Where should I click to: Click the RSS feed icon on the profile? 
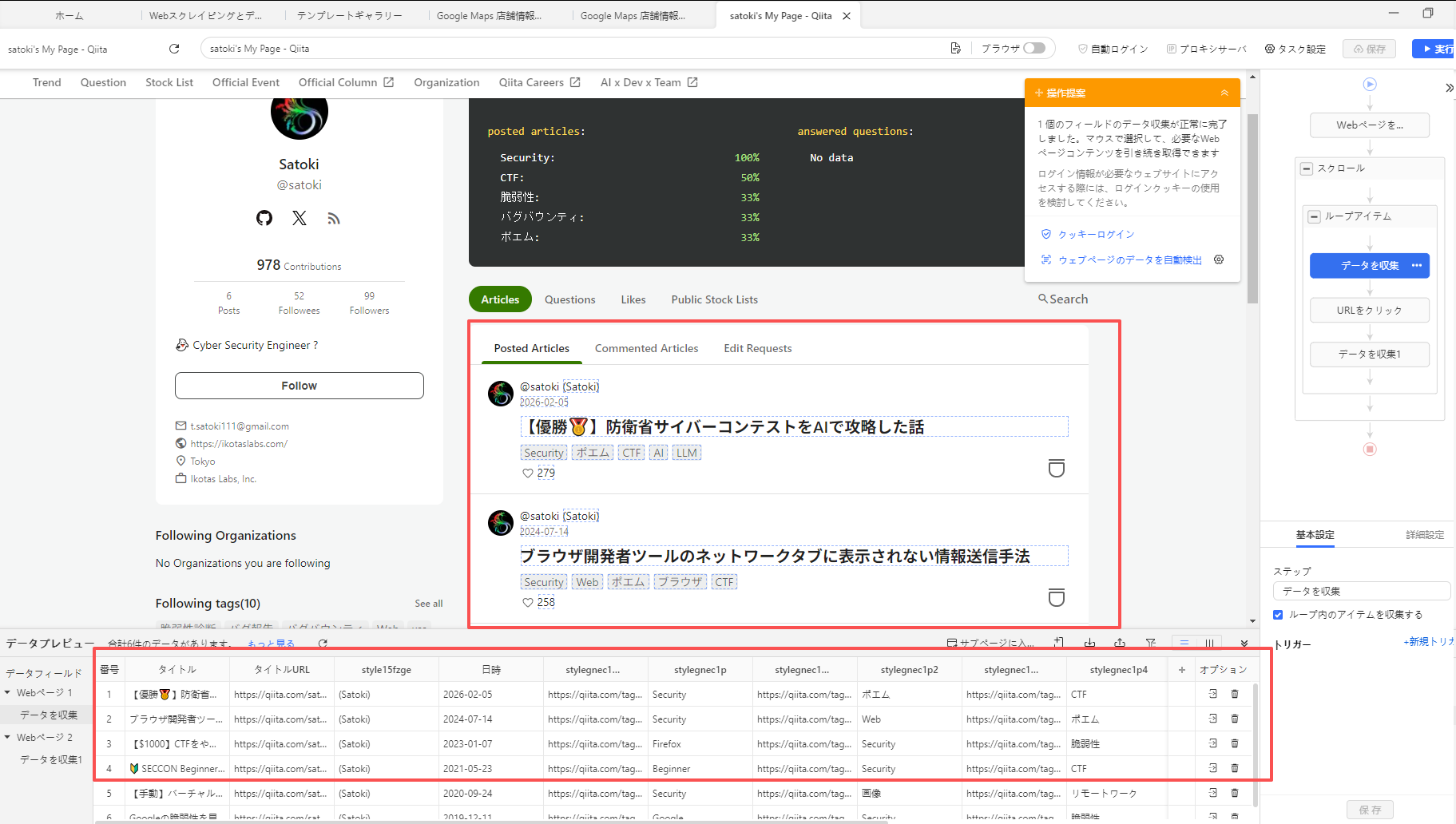coord(333,217)
